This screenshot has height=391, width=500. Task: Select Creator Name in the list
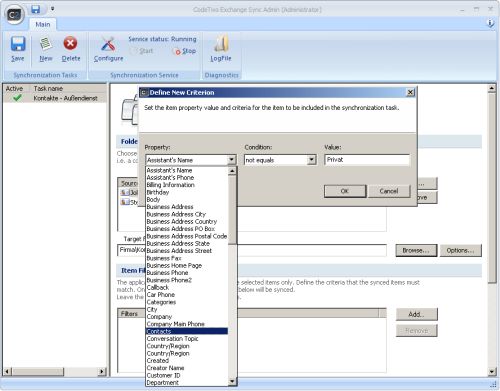click(x=187, y=368)
